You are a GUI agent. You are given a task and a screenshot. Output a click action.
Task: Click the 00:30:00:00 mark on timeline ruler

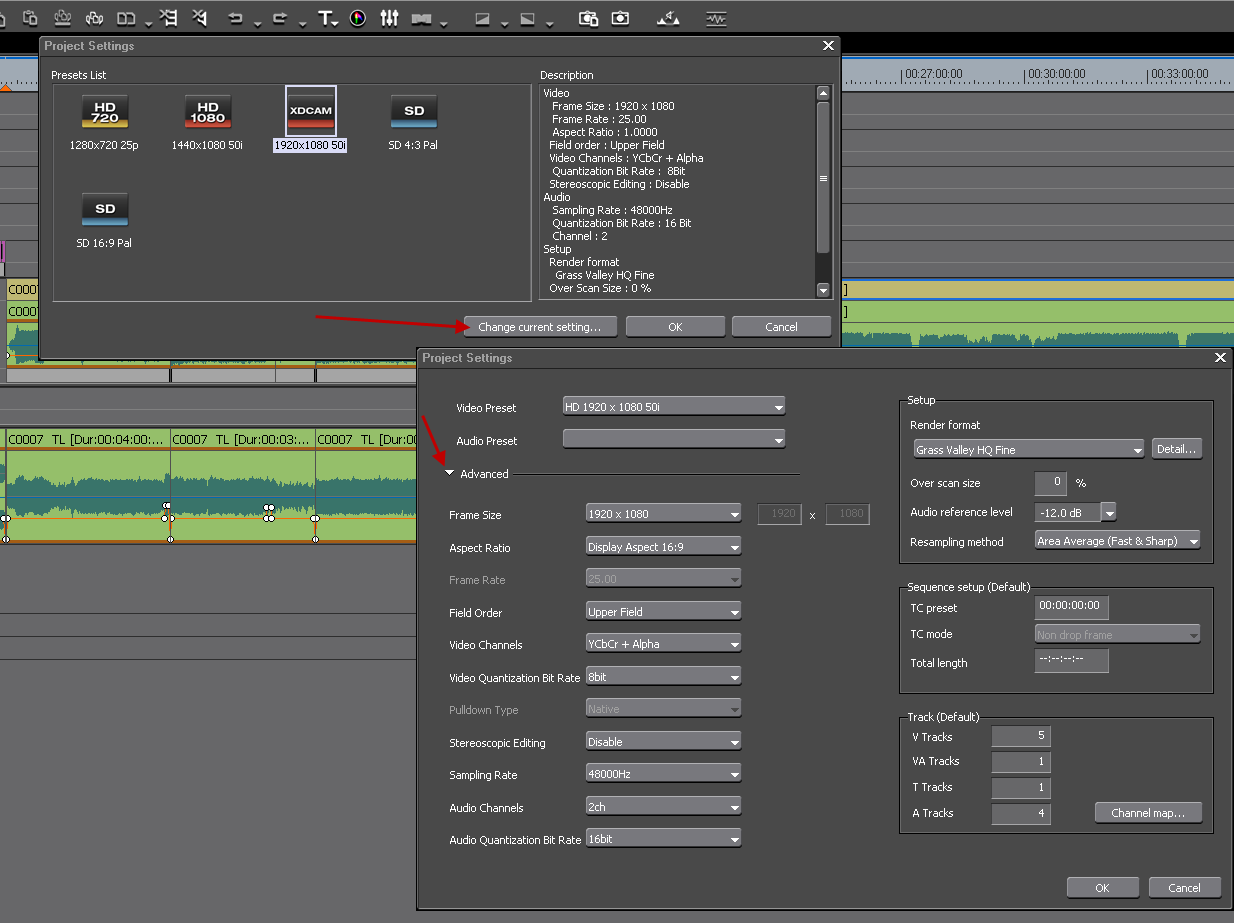pos(1054,74)
